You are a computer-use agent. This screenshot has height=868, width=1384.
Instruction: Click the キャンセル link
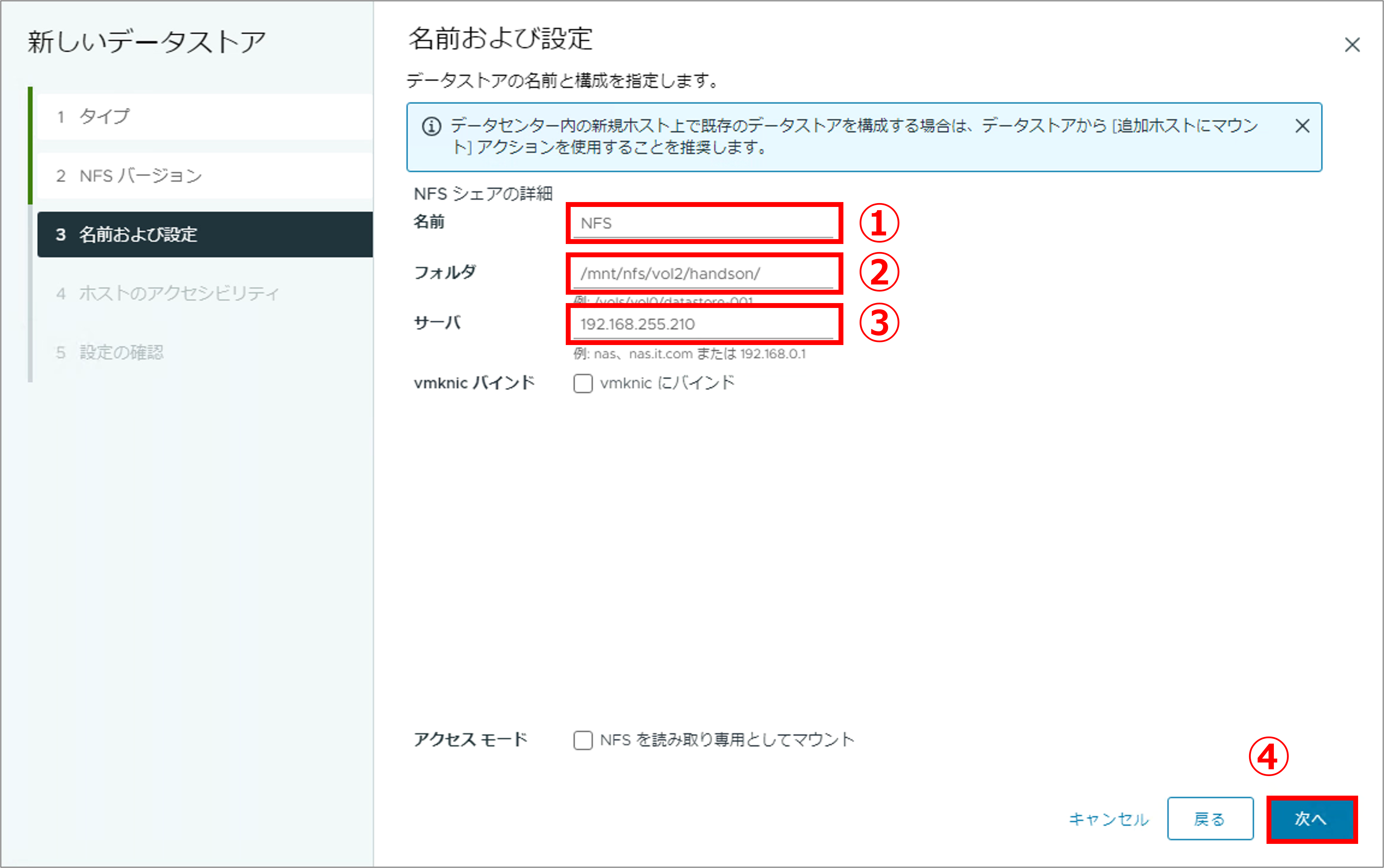pyautogui.click(x=1108, y=819)
